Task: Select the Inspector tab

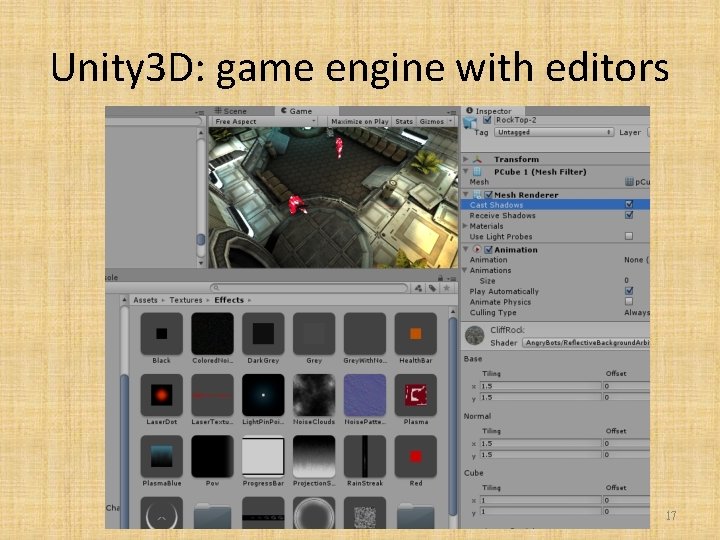Action: 493,111
